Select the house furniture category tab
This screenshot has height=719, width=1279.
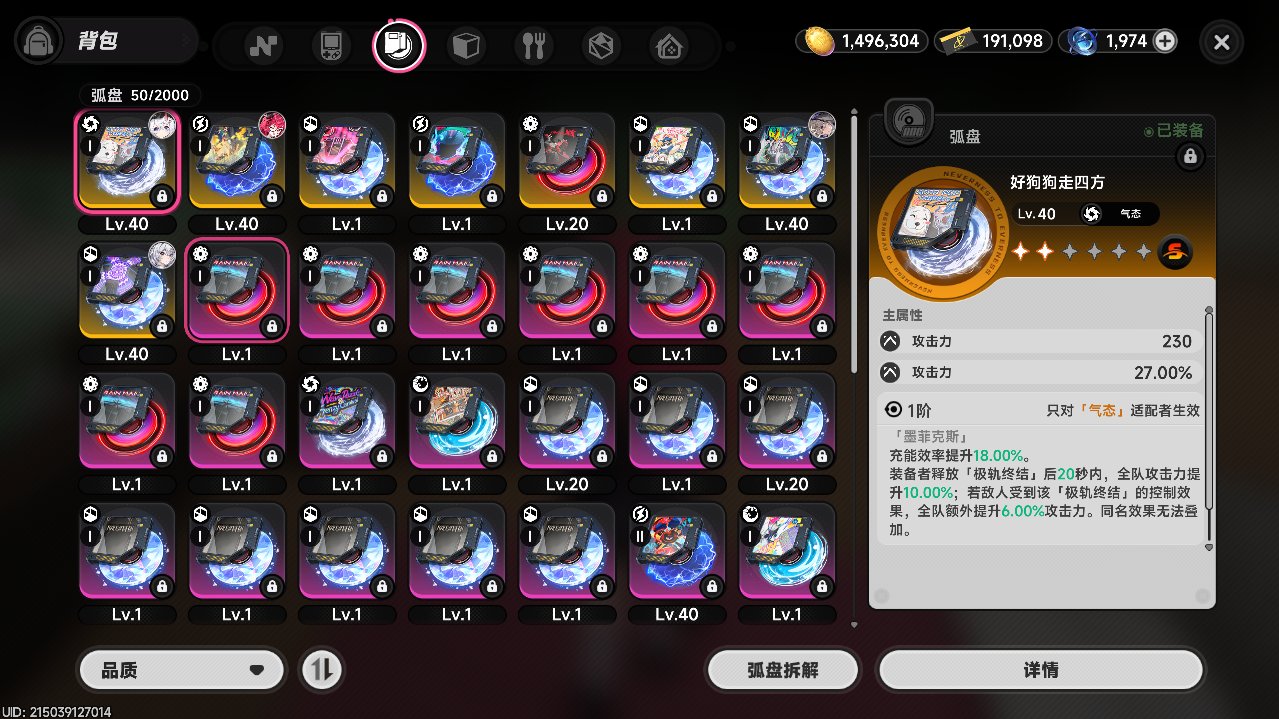tap(669, 45)
